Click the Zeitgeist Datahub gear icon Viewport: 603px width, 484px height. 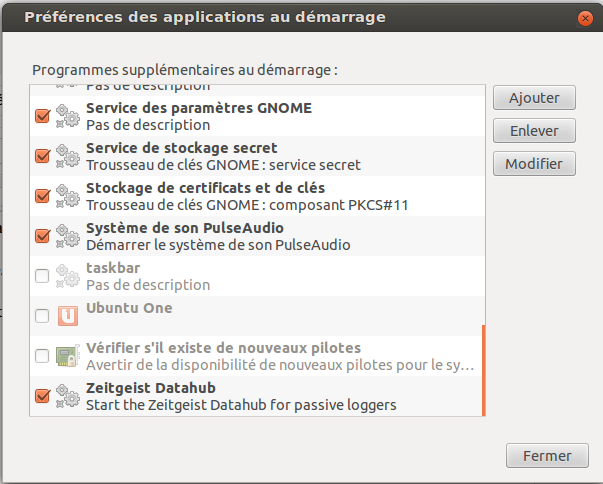click(x=67, y=396)
